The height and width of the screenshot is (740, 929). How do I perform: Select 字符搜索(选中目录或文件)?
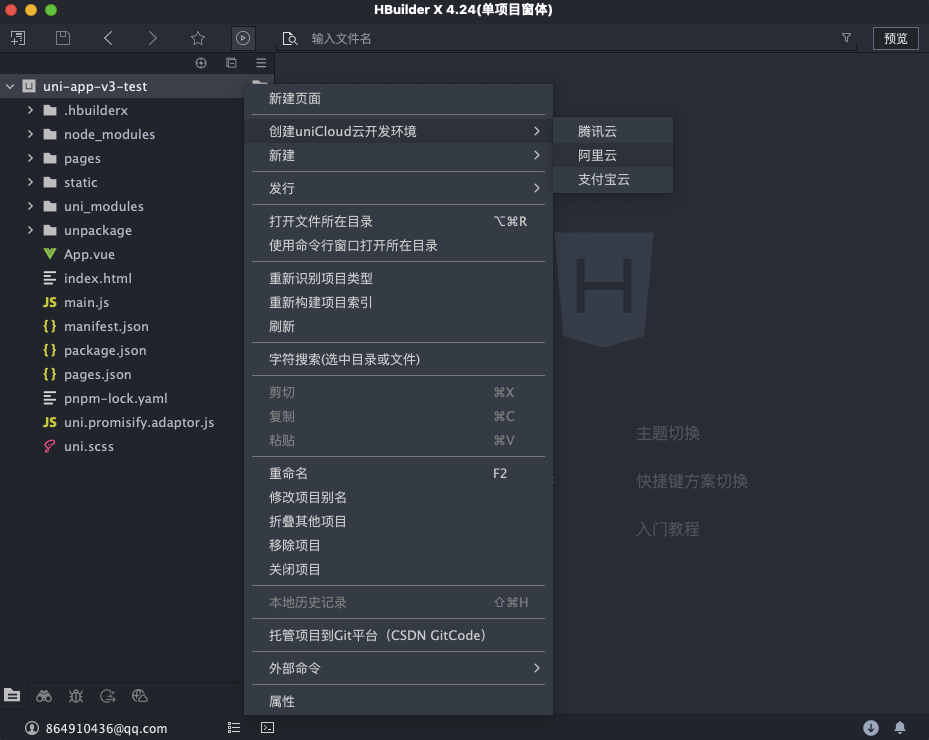[398, 359]
